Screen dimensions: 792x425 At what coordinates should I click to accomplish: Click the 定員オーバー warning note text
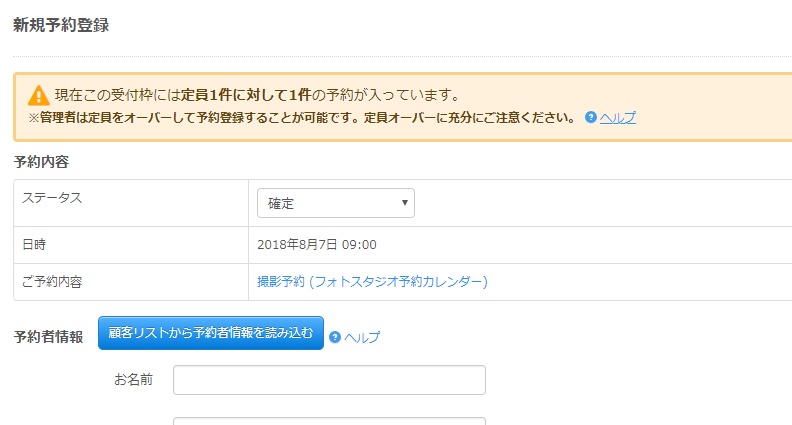(302, 117)
